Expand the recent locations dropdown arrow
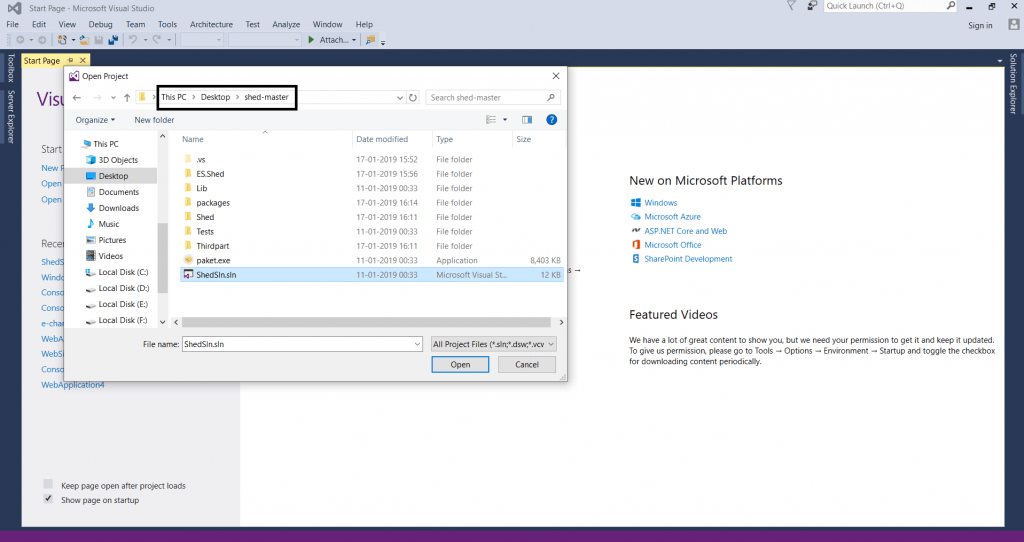The width and height of the screenshot is (1024, 542). click(113, 97)
